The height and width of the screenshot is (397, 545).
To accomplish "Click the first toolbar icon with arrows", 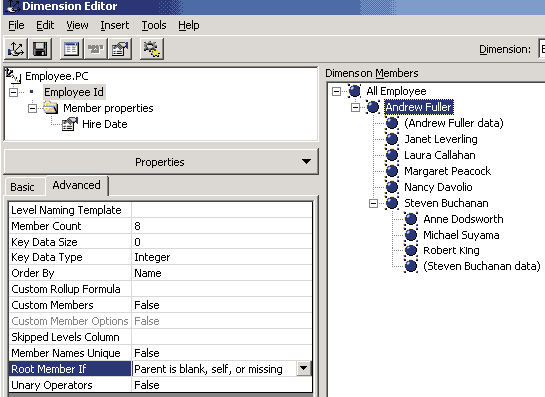I will tap(16, 49).
